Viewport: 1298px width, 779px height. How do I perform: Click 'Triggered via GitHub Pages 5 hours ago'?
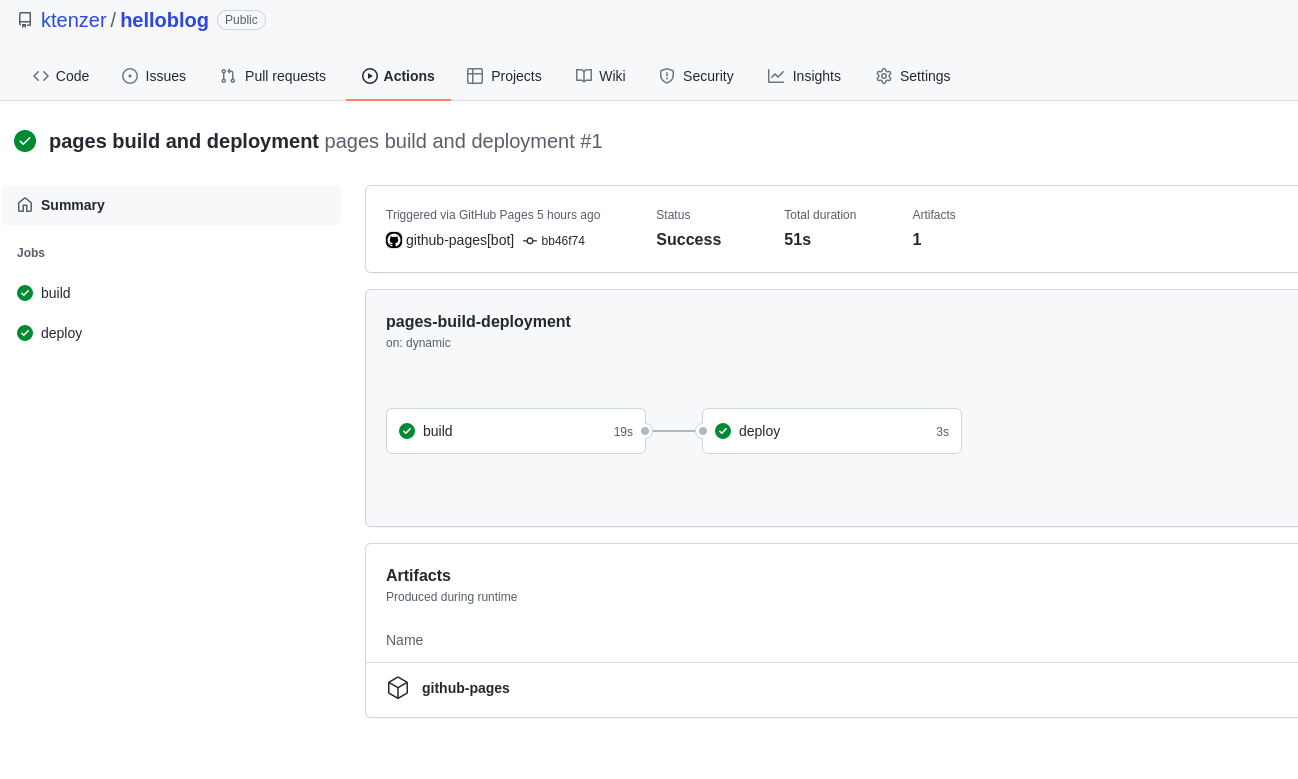pos(493,215)
